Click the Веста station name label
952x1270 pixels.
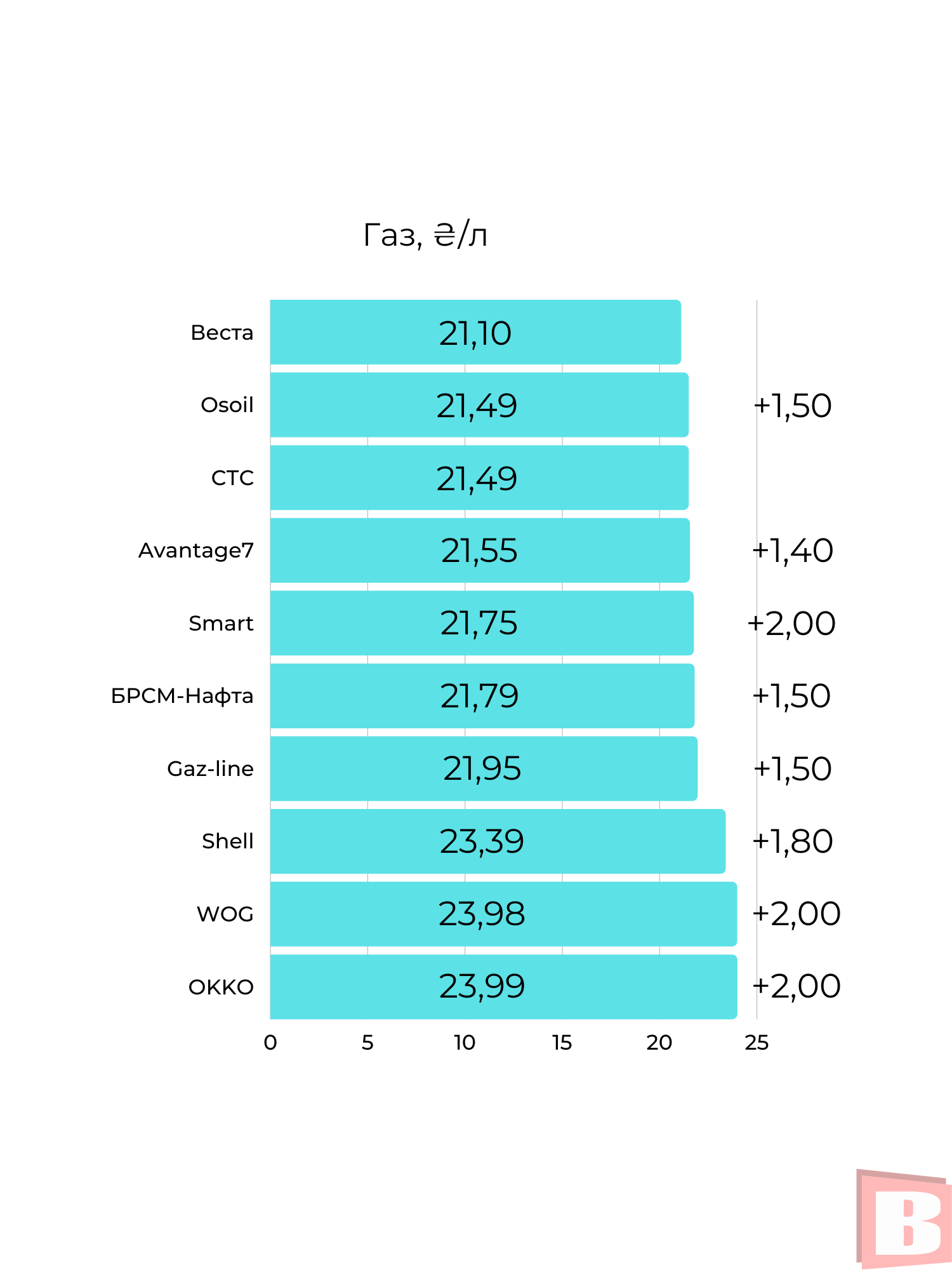[222, 333]
